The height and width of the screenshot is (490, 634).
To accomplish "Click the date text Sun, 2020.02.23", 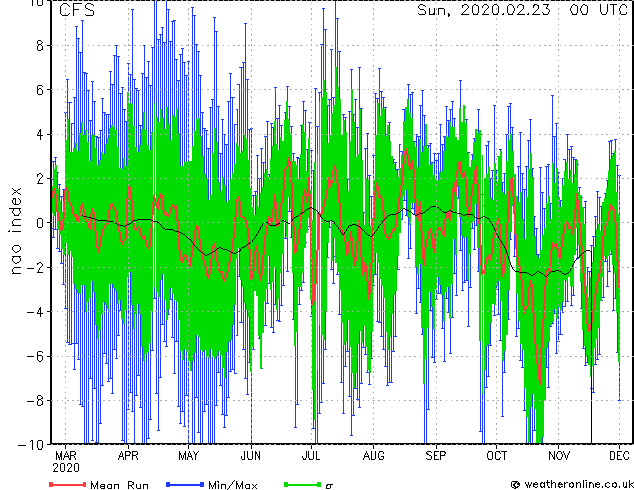I will pos(484,10).
